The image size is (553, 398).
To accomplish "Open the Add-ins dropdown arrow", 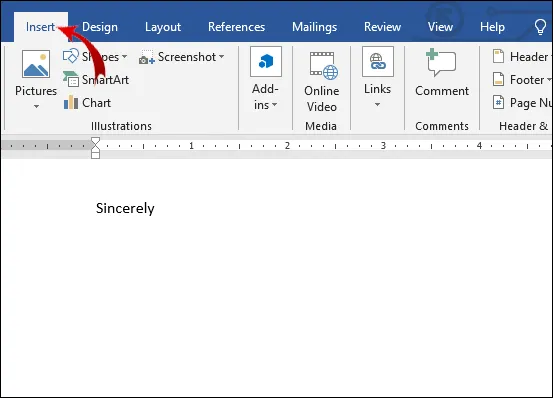I will pyautogui.click(x=274, y=105).
